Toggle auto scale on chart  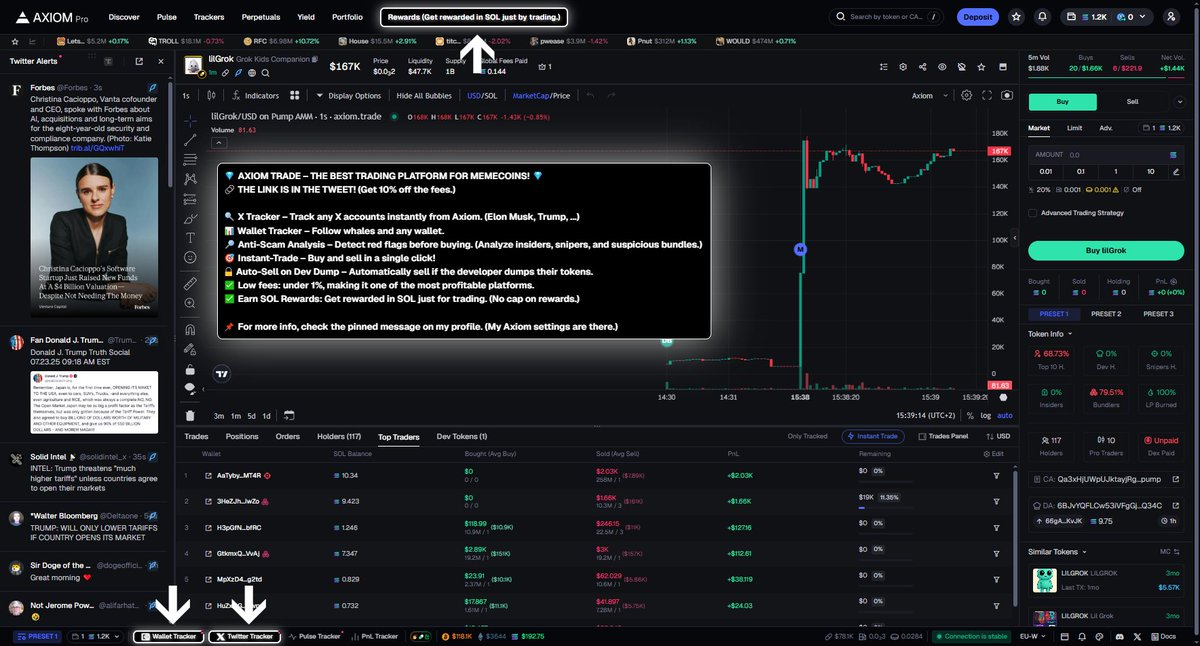pos(1005,415)
